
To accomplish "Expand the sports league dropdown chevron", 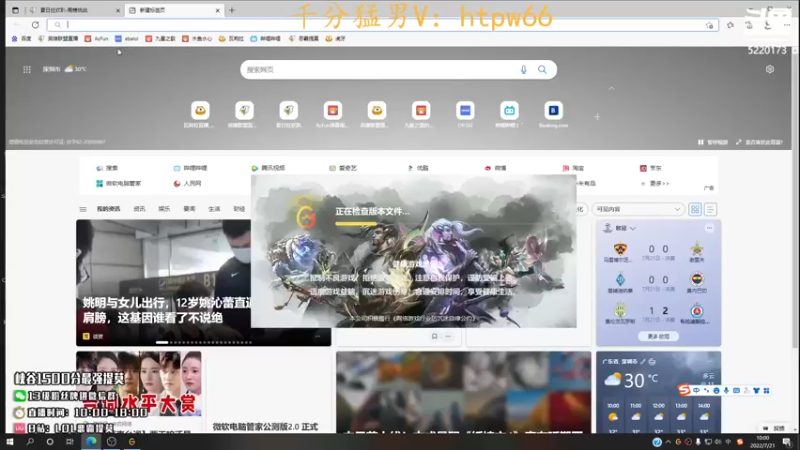I will 633,229.
